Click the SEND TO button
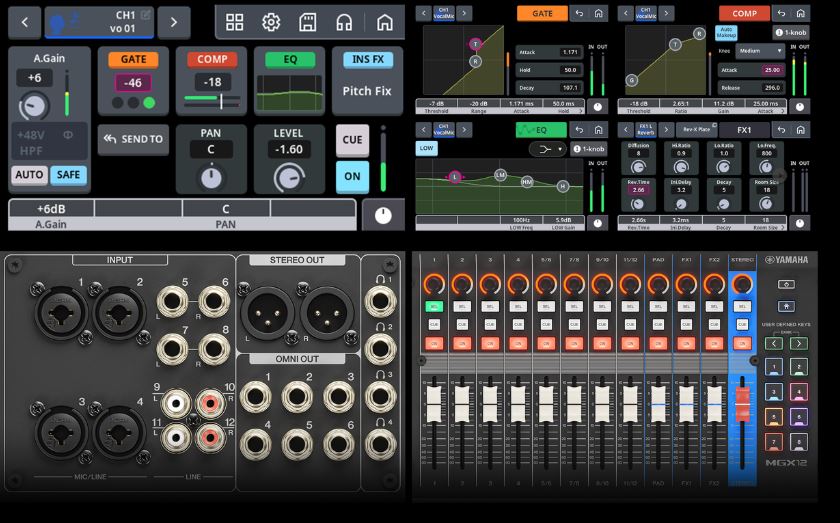 click(132, 140)
